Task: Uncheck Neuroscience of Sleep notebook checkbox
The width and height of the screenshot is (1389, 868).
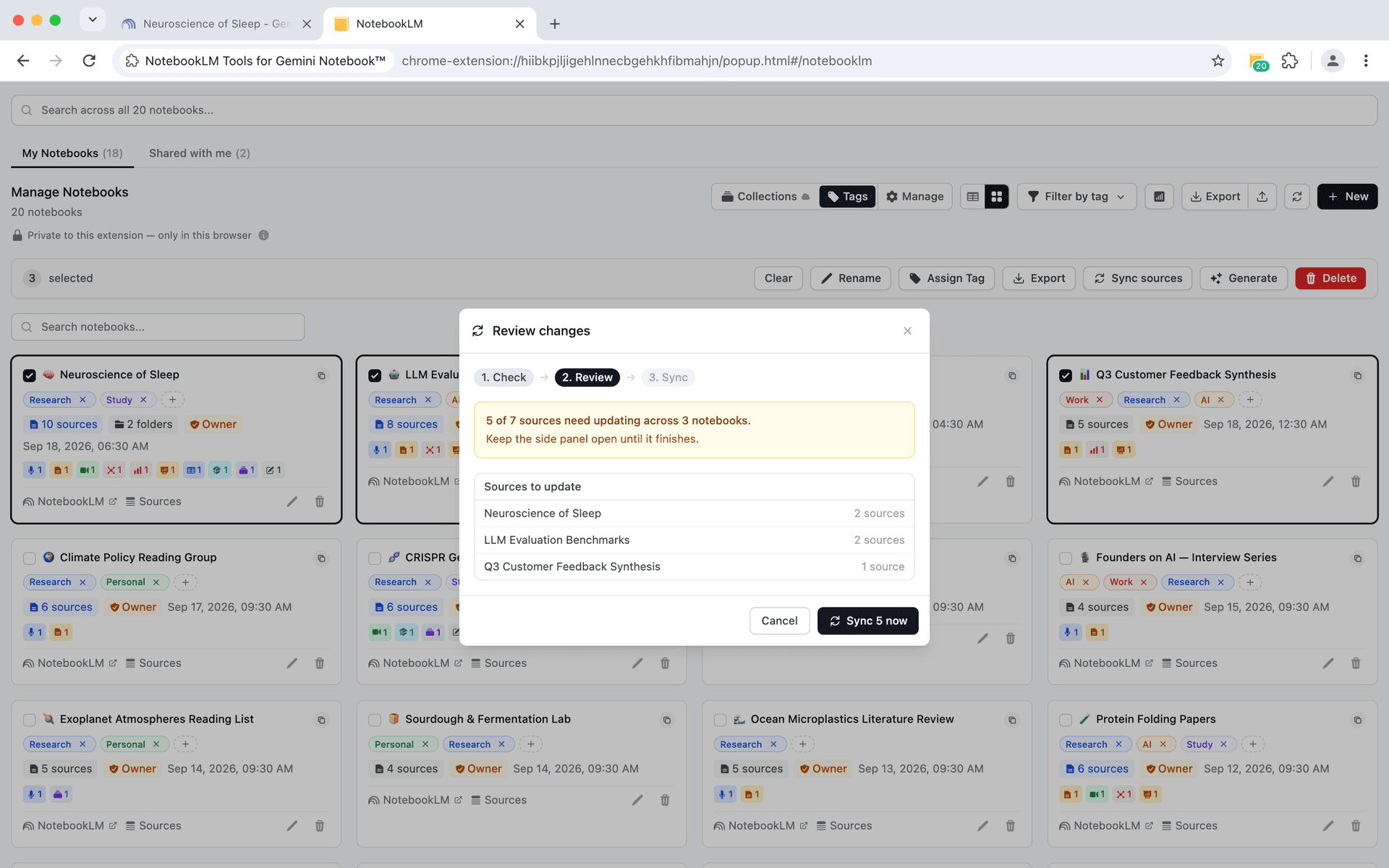Action: pos(30,375)
